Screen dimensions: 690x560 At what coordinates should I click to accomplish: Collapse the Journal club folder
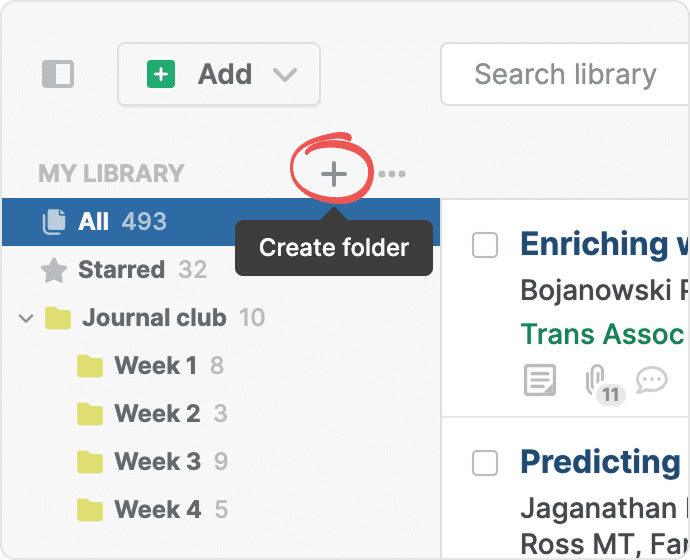[26, 318]
